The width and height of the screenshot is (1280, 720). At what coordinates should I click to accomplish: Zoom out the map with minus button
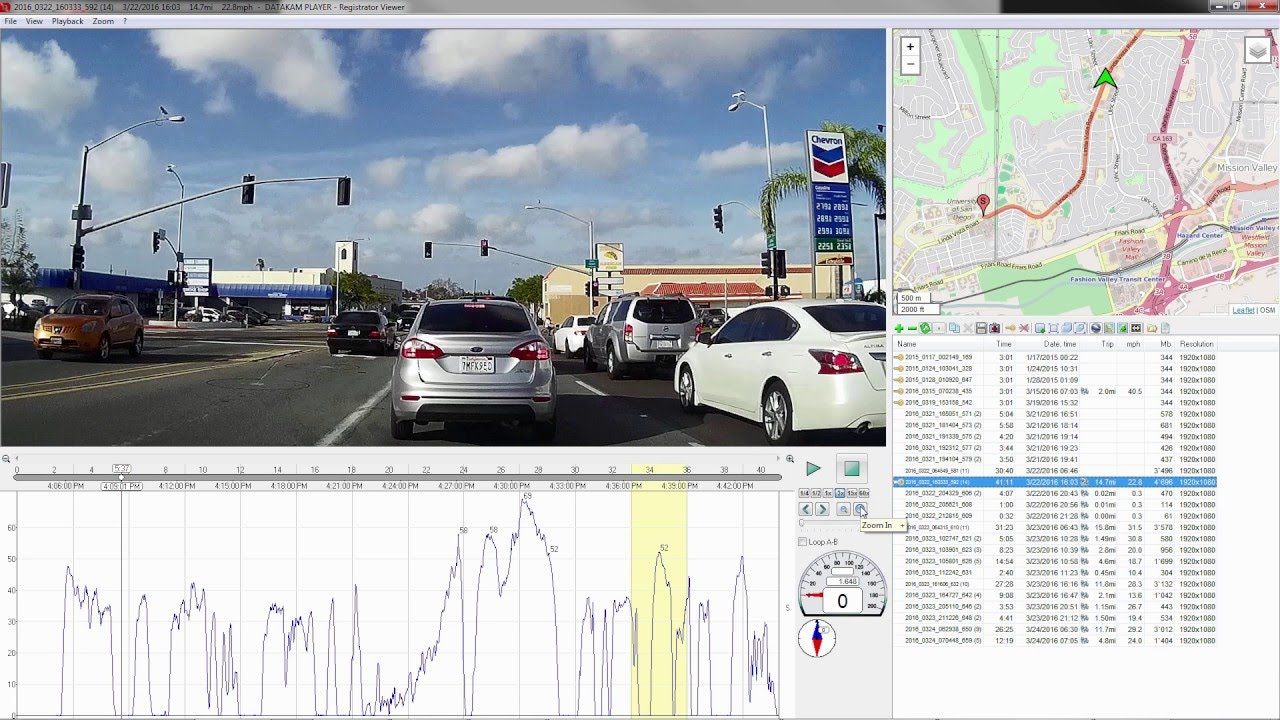point(910,64)
